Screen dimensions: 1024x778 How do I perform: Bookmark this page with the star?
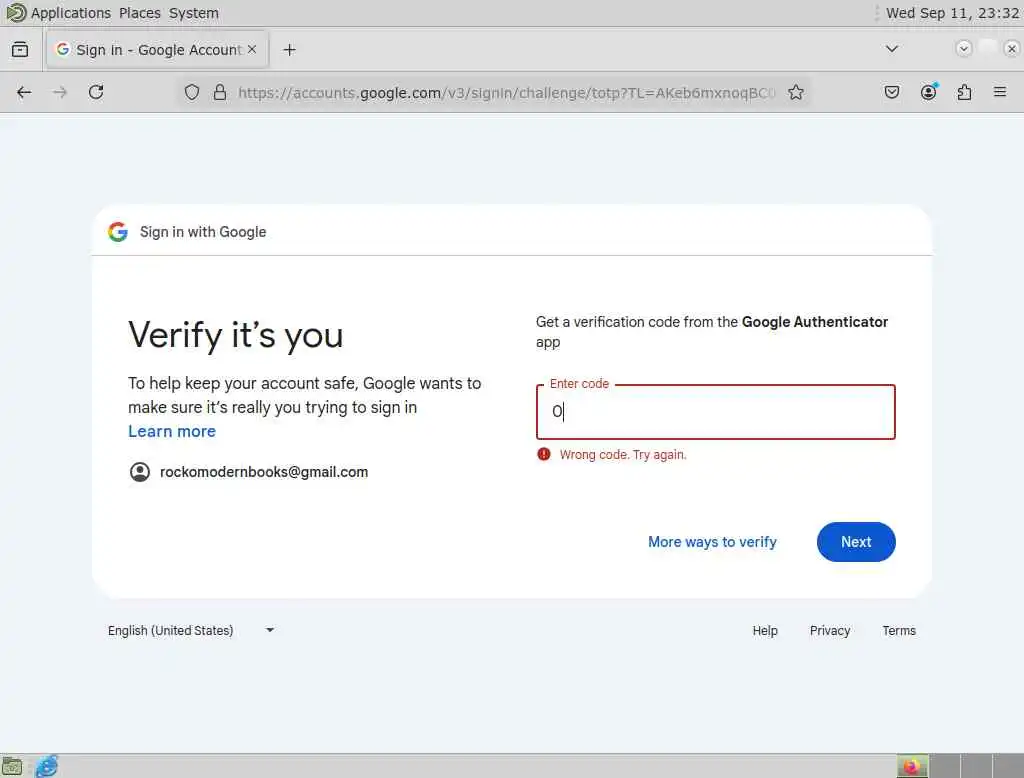tap(795, 93)
